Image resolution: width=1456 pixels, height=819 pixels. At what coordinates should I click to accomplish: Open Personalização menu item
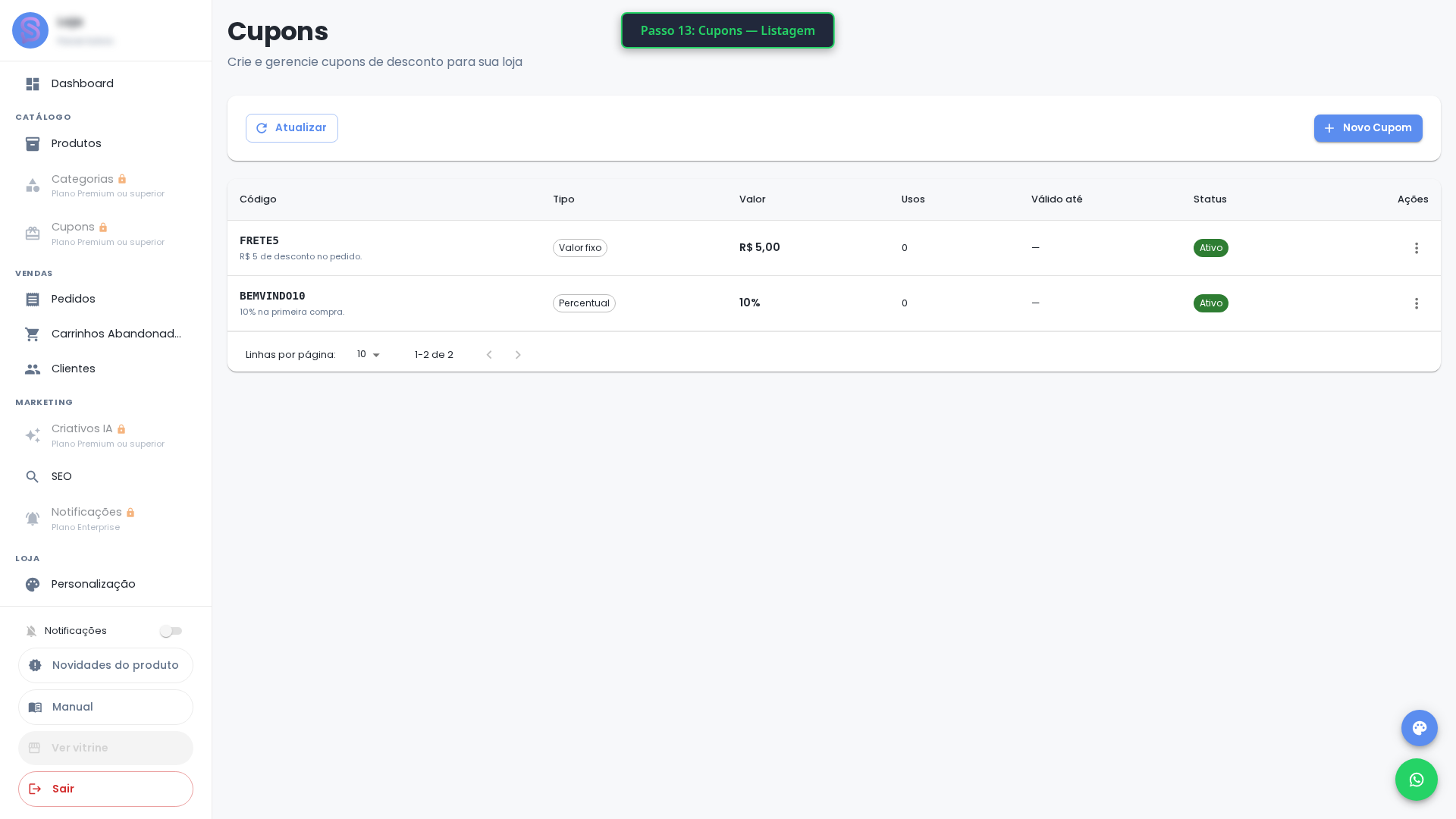[106, 584]
